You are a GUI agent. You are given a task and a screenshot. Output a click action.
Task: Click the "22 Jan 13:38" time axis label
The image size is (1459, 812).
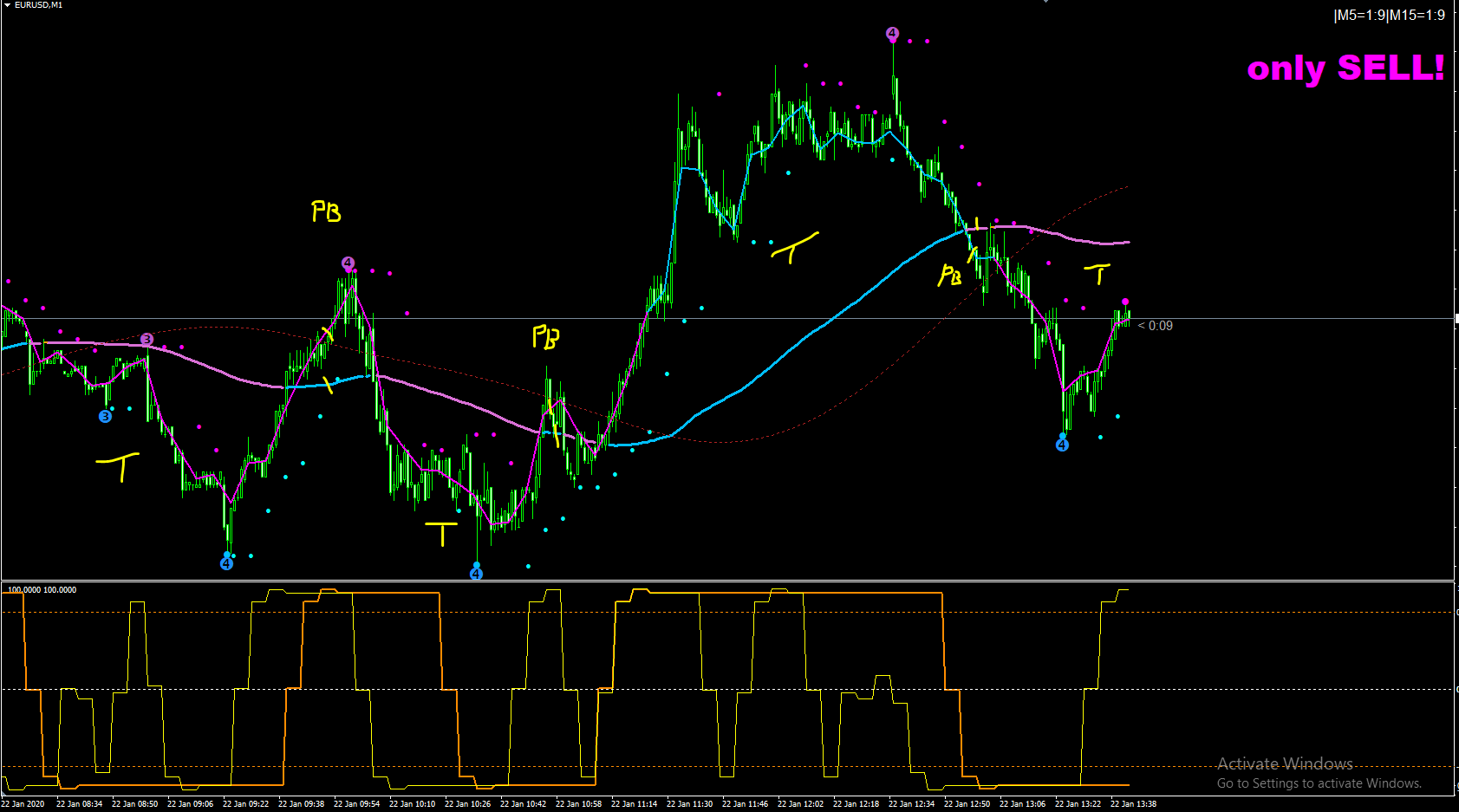pyautogui.click(x=1133, y=804)
